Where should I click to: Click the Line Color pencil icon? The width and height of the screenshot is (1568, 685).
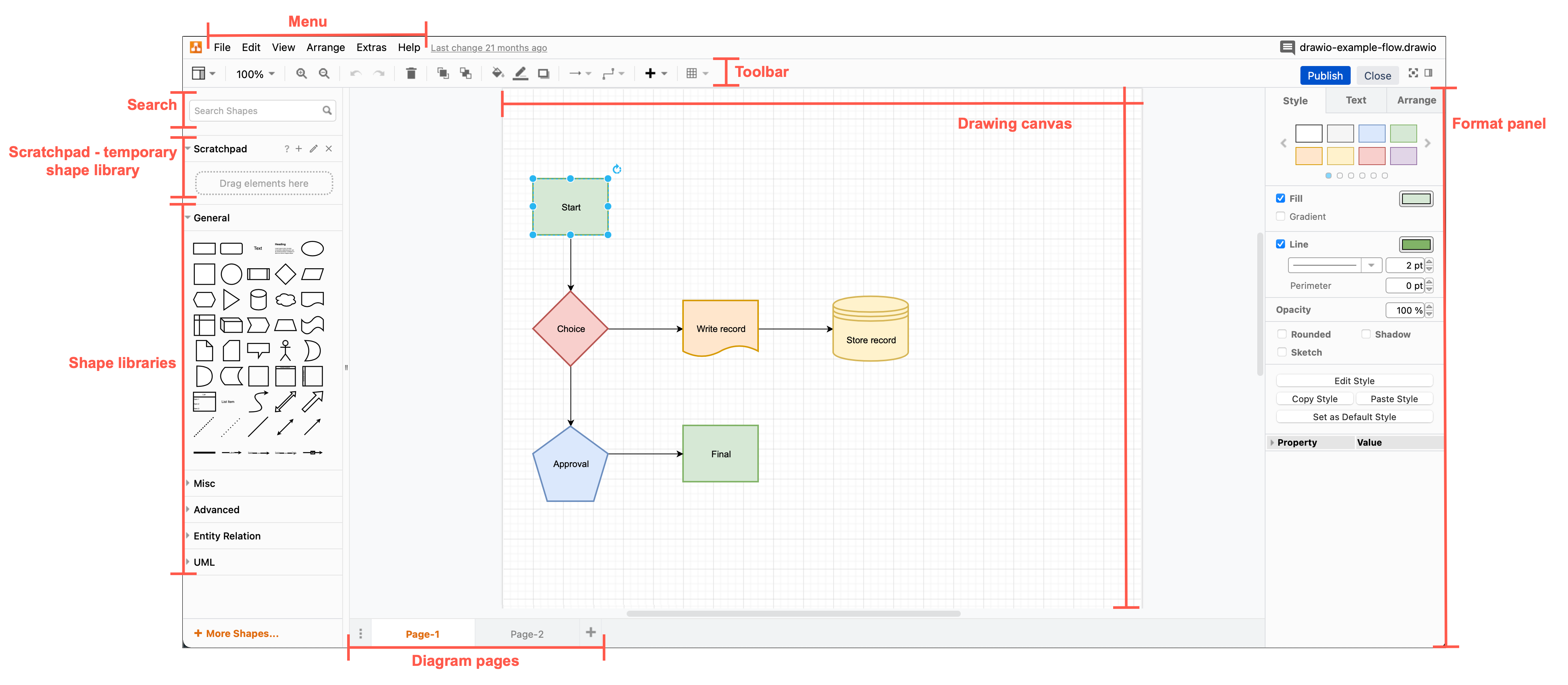click(x=521, y=73)
